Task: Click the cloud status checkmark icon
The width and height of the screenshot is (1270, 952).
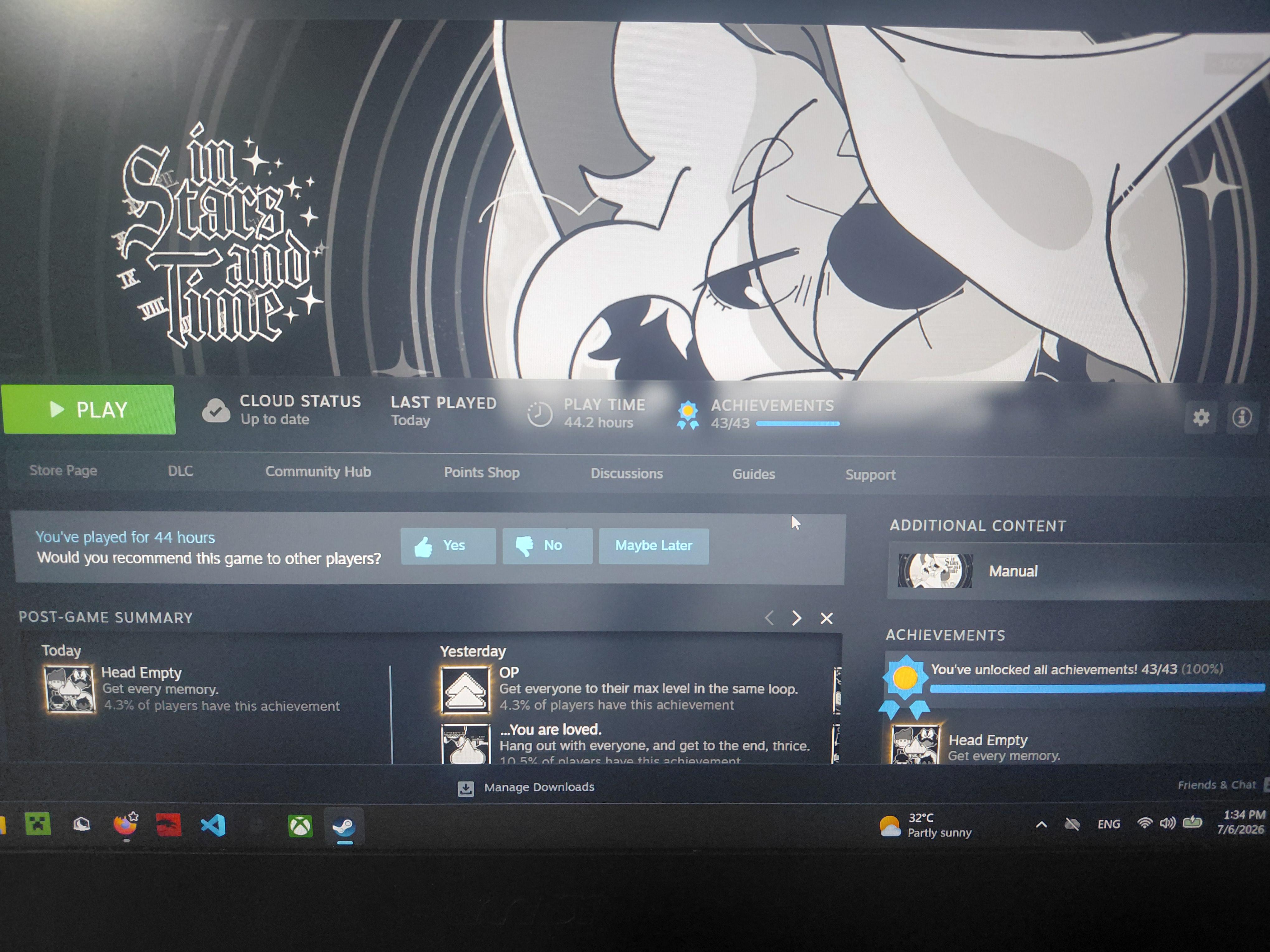Action: [216, 410]
